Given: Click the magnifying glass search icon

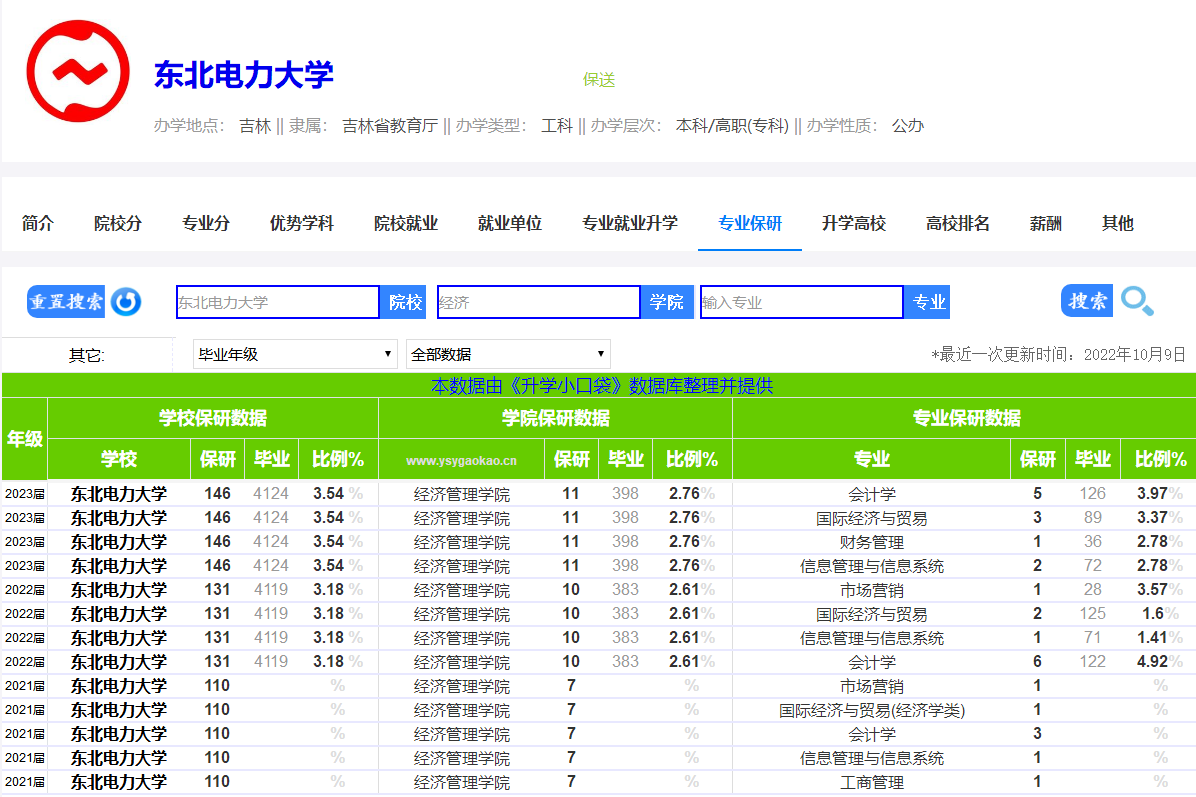Looking at the screenshot, I should (1137, 301).
